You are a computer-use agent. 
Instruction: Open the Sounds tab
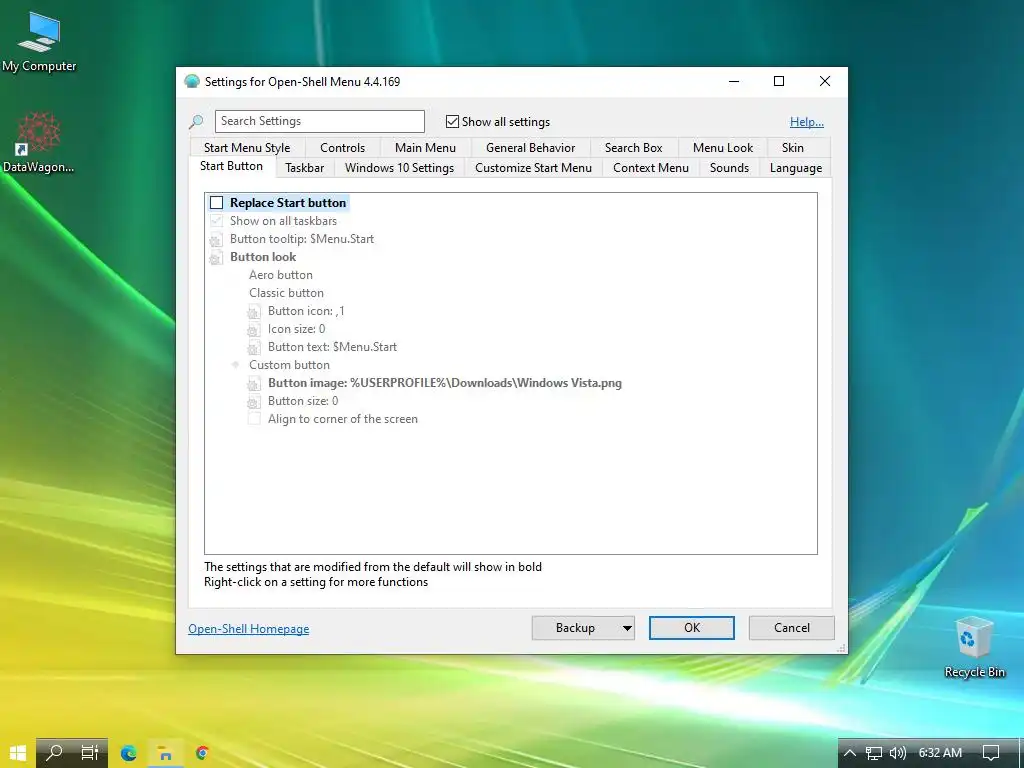pyautogui.click(x=729, y=168)
